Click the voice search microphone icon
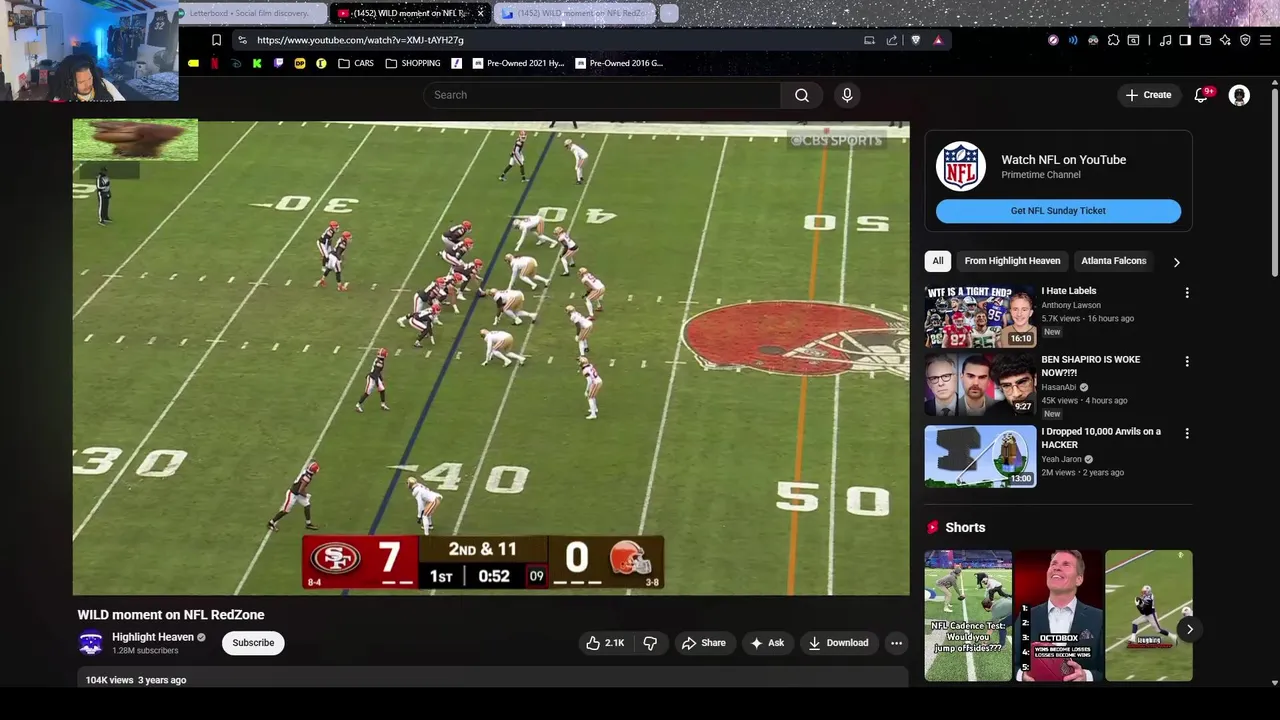Image resolution: width=1280 pixels, height=720 pixels. pos(847,95)
